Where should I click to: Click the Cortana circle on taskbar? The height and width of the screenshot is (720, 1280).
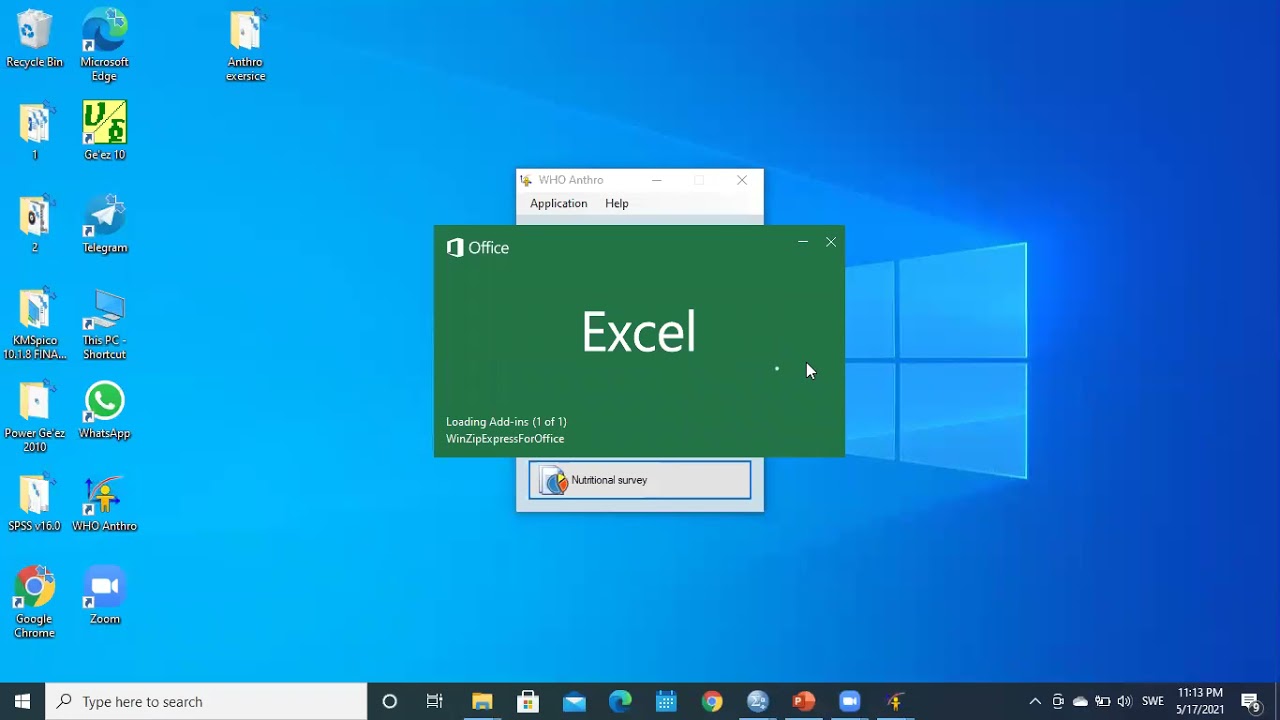(390, 701)
